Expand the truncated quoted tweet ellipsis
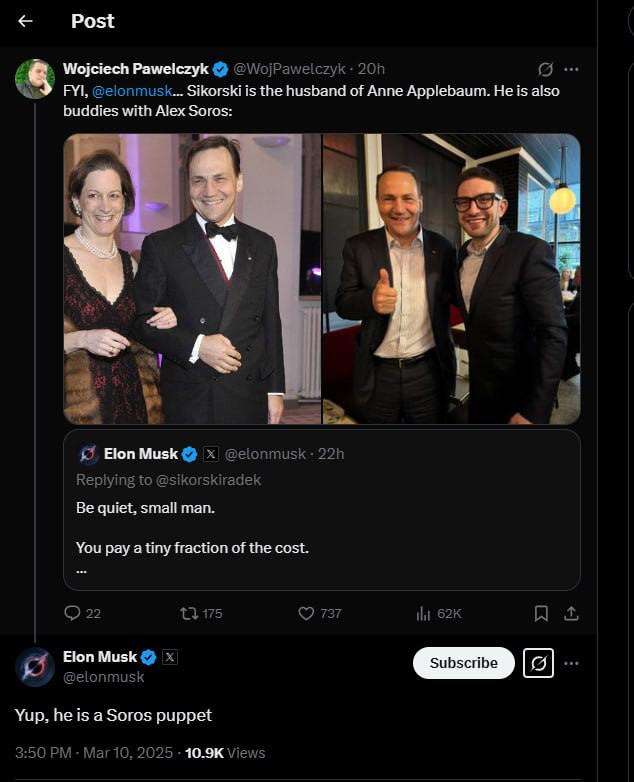Image resolution: width=634 pixels, height=782 pixels. 81,570
